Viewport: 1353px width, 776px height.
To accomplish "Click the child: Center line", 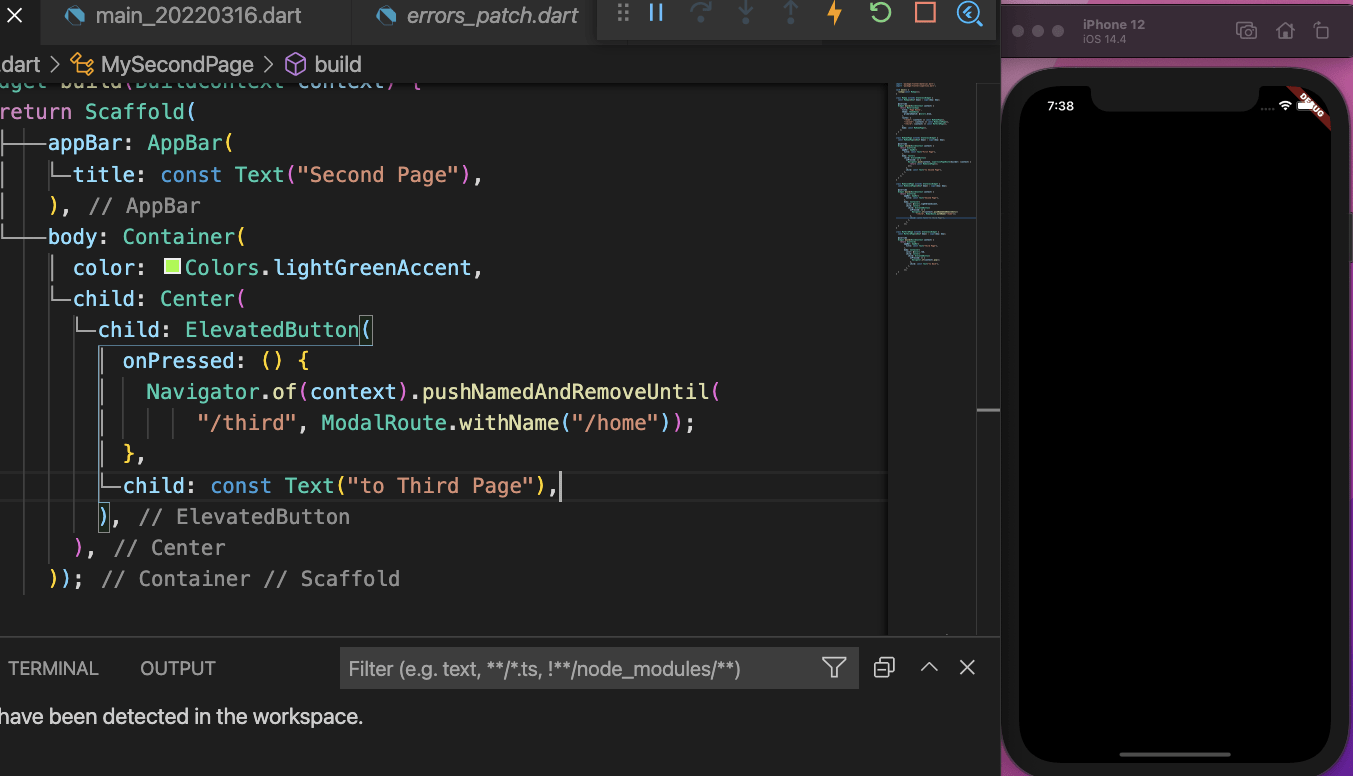I will coord(159,299).
